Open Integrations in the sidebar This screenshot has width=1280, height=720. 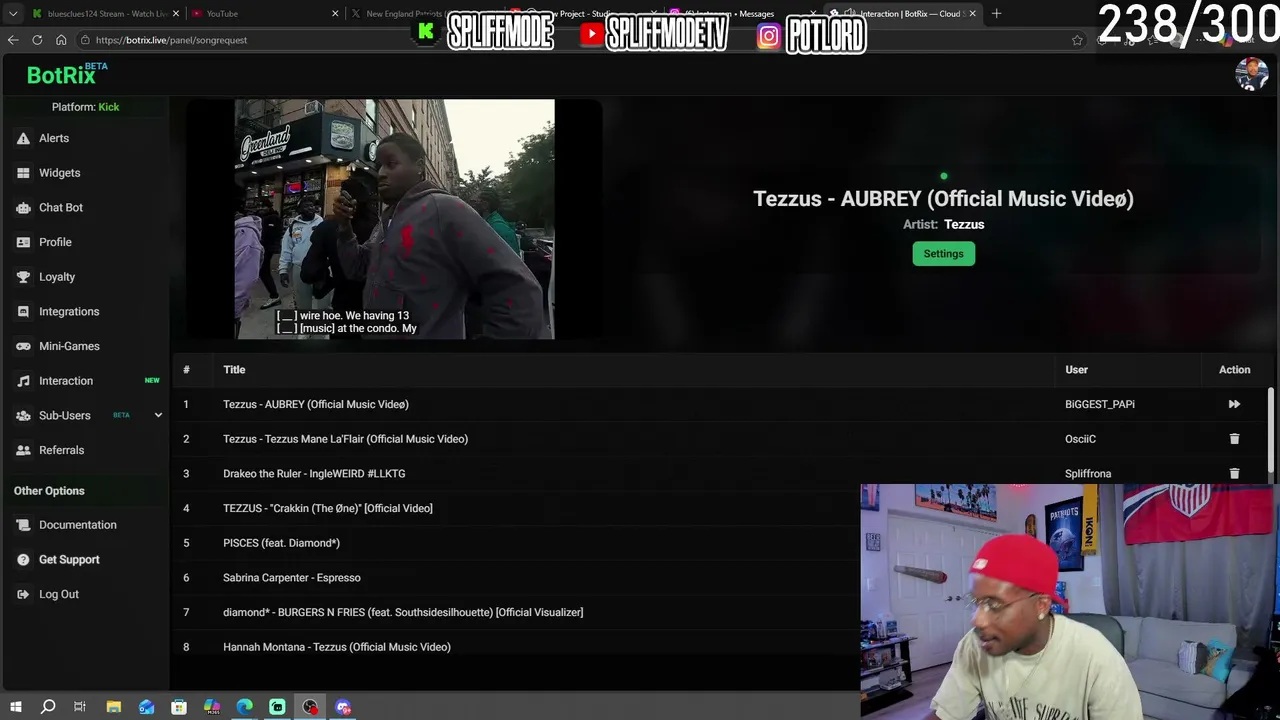(69, 311)
